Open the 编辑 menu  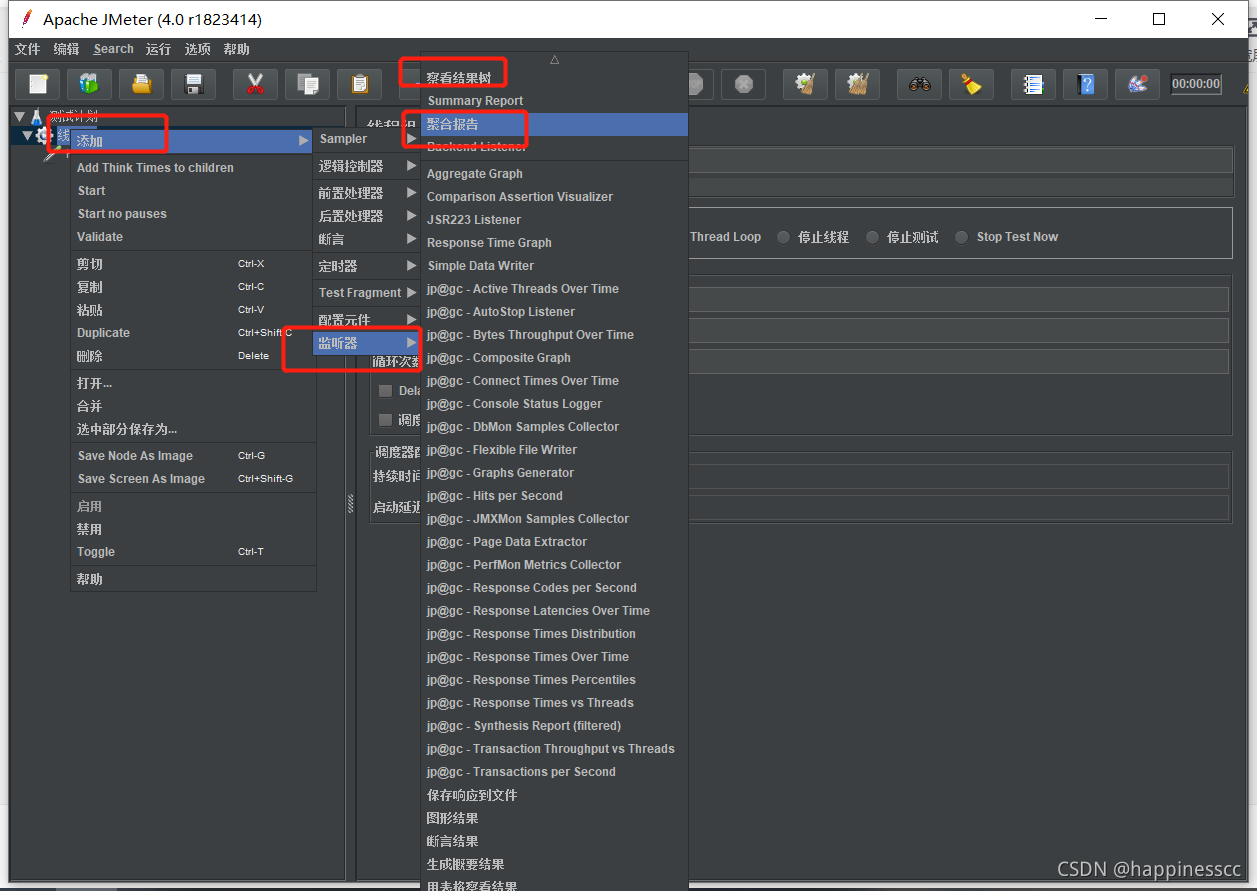[x=67, y=49]
